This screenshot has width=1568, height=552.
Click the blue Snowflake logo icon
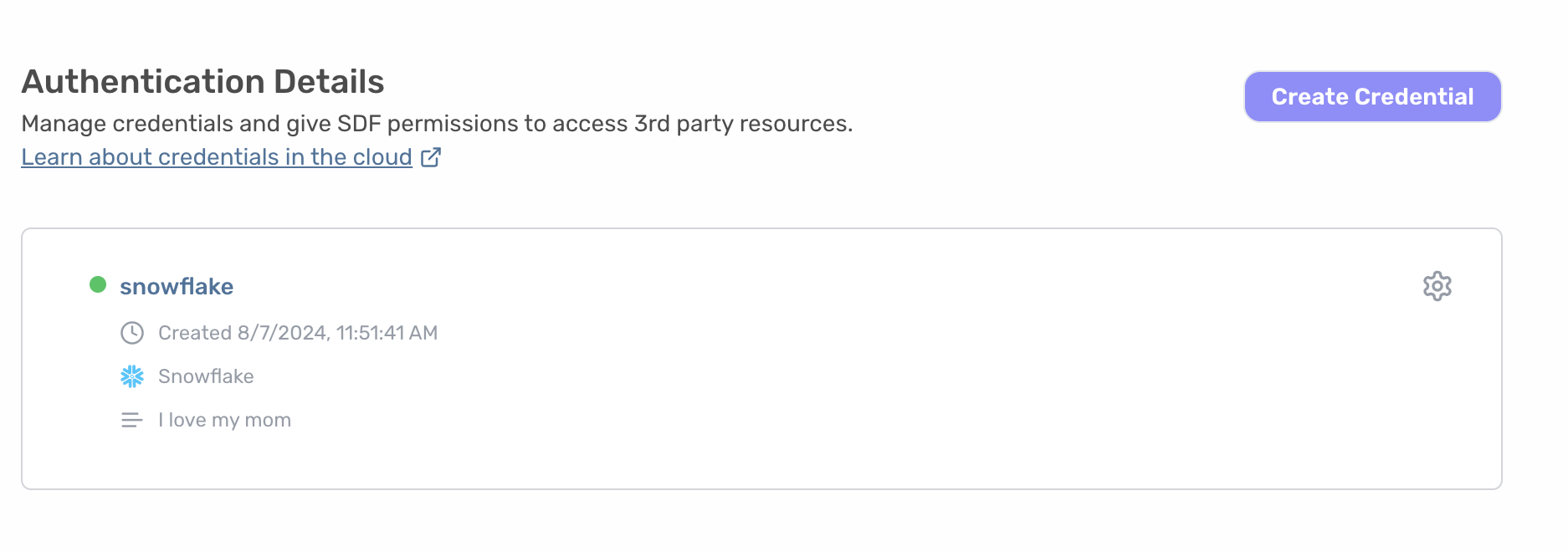tap(132, 376)
